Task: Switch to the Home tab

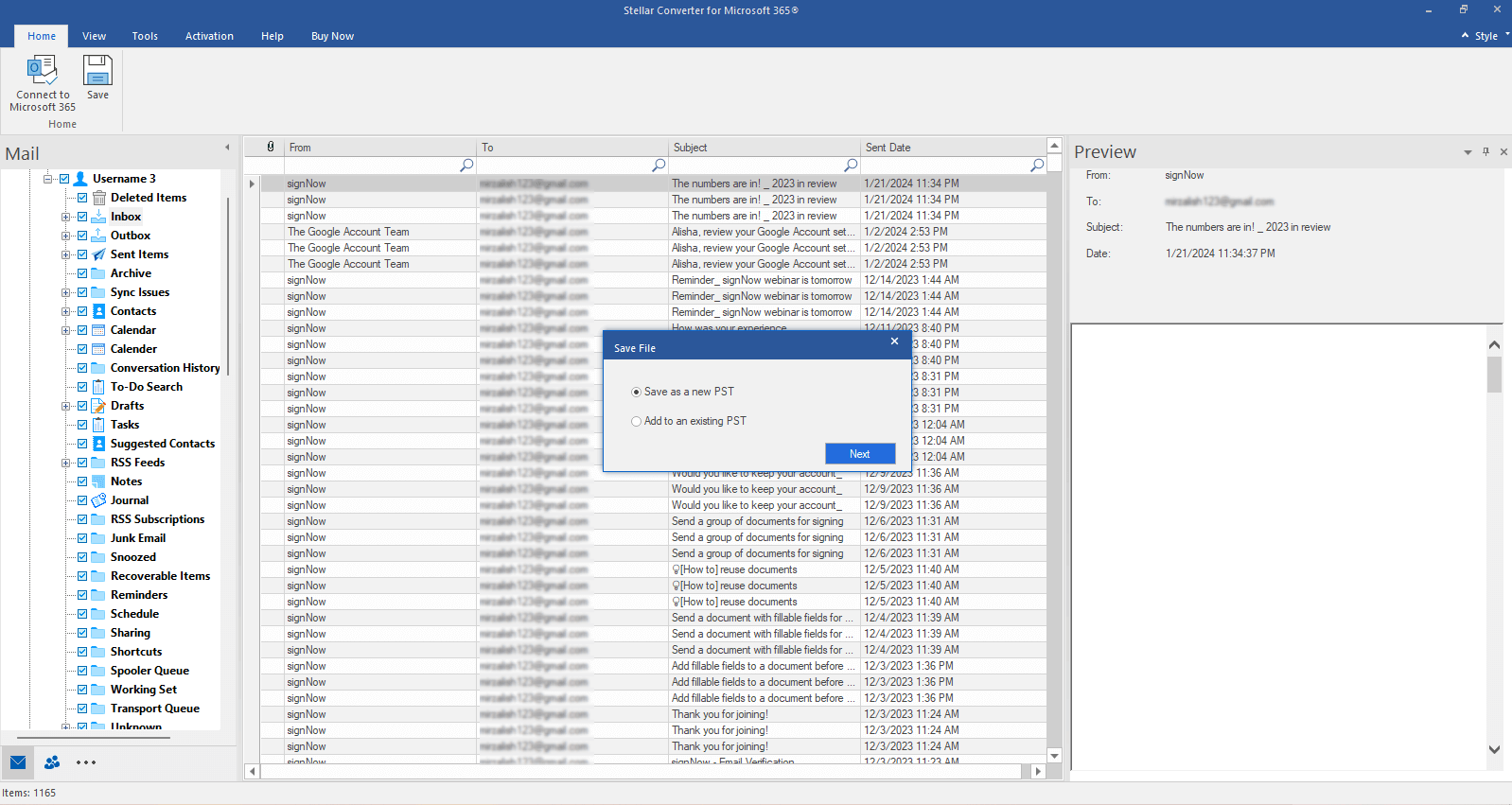Action: 42,36
